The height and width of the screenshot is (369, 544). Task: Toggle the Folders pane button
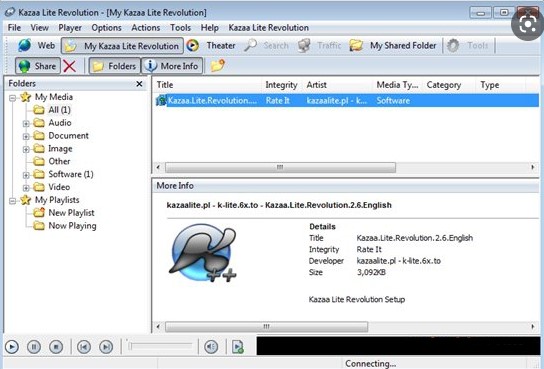pos(114,66)
